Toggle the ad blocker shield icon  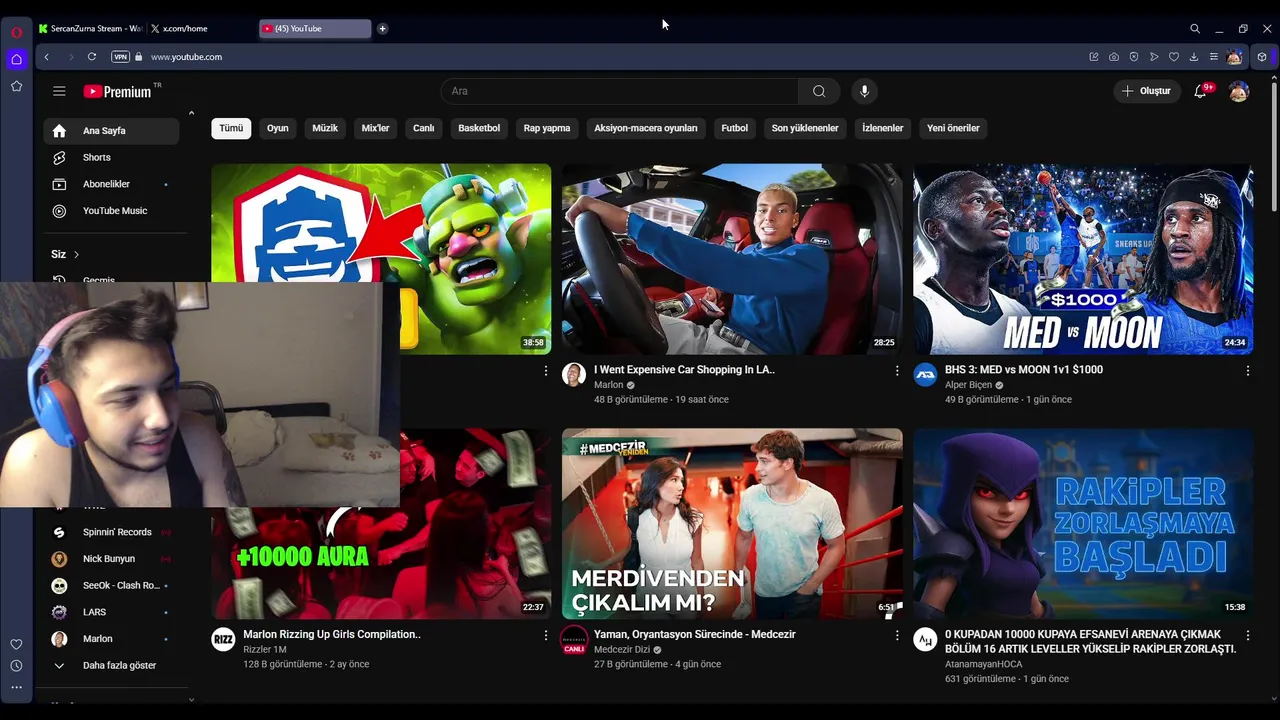pyautogui.click(x=1134, y=57)
